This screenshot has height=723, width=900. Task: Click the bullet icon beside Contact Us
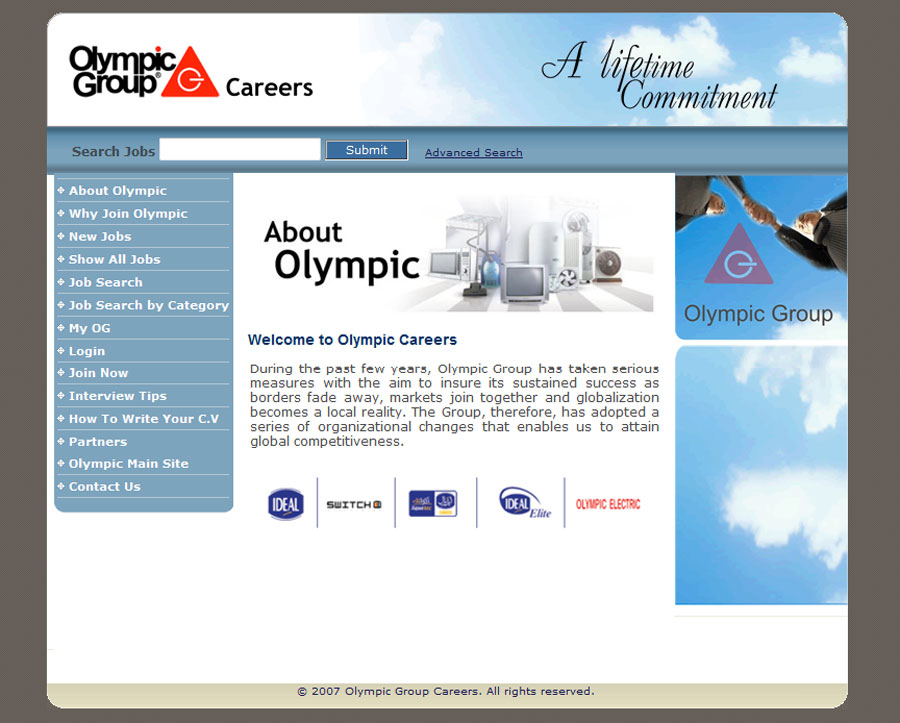pyautogui.click(x=61, y=486)
